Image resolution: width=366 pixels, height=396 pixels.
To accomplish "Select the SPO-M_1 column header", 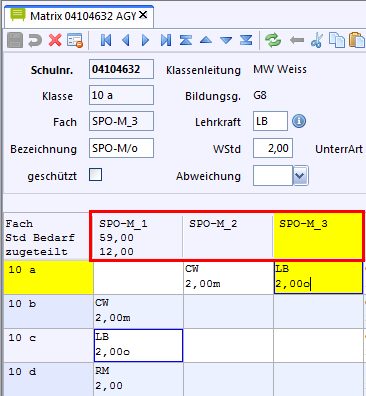I will [x=137, y=237].
